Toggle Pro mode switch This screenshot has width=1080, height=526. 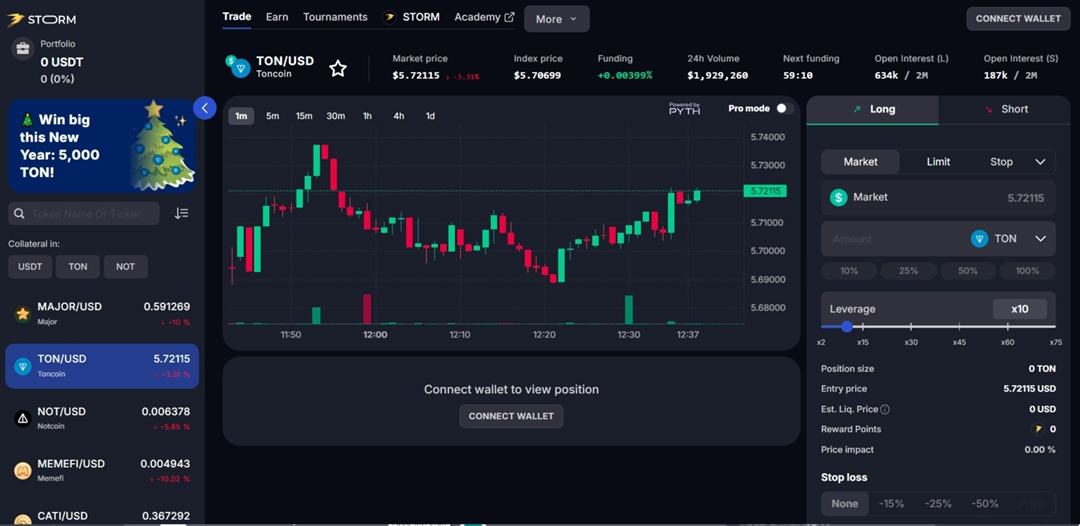pyautogui.click(x=785, y=109)
